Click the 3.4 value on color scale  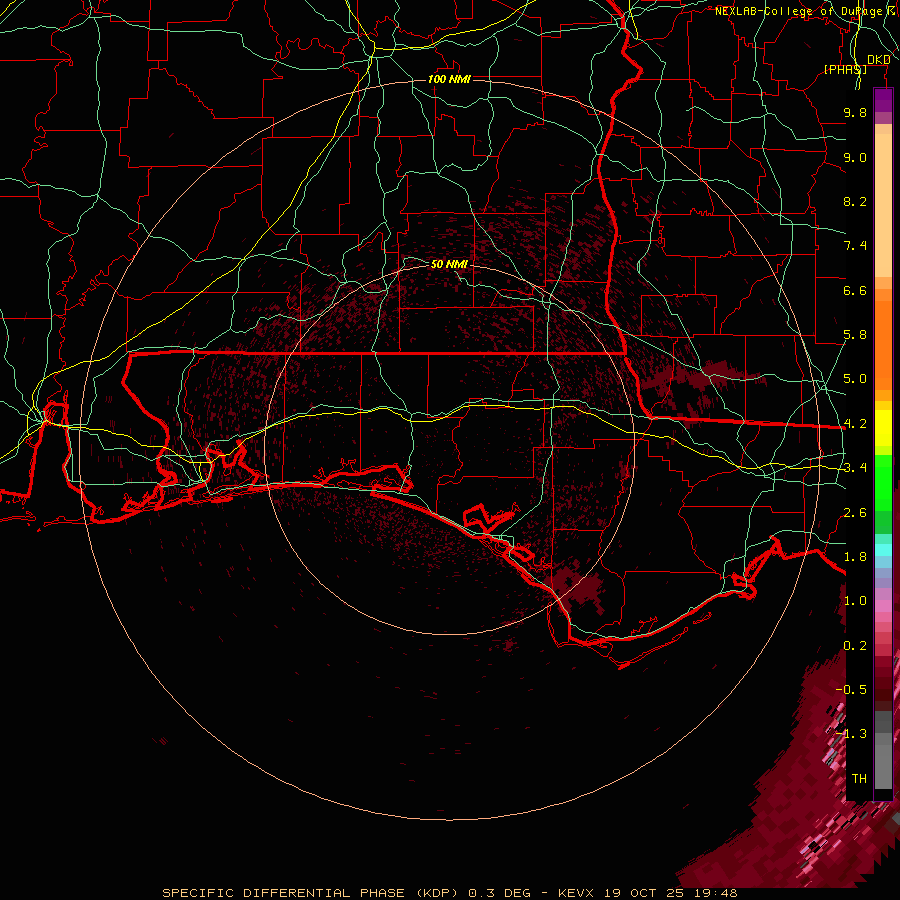click(x=855, y=468)
